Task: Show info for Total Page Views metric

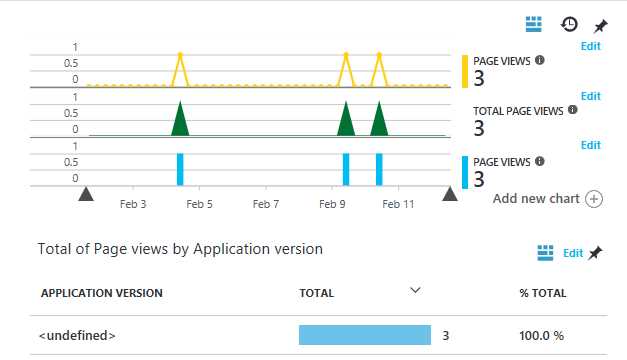Action: pos(573,110)
